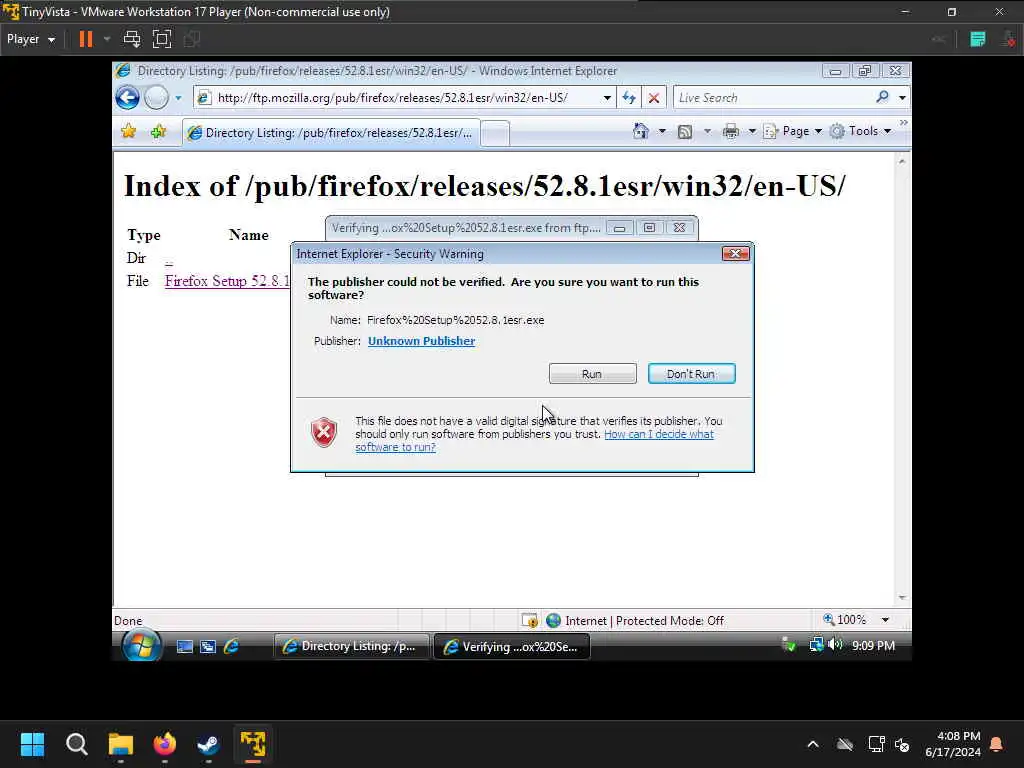Click host clock 4:08 PM date

[953, 744]
